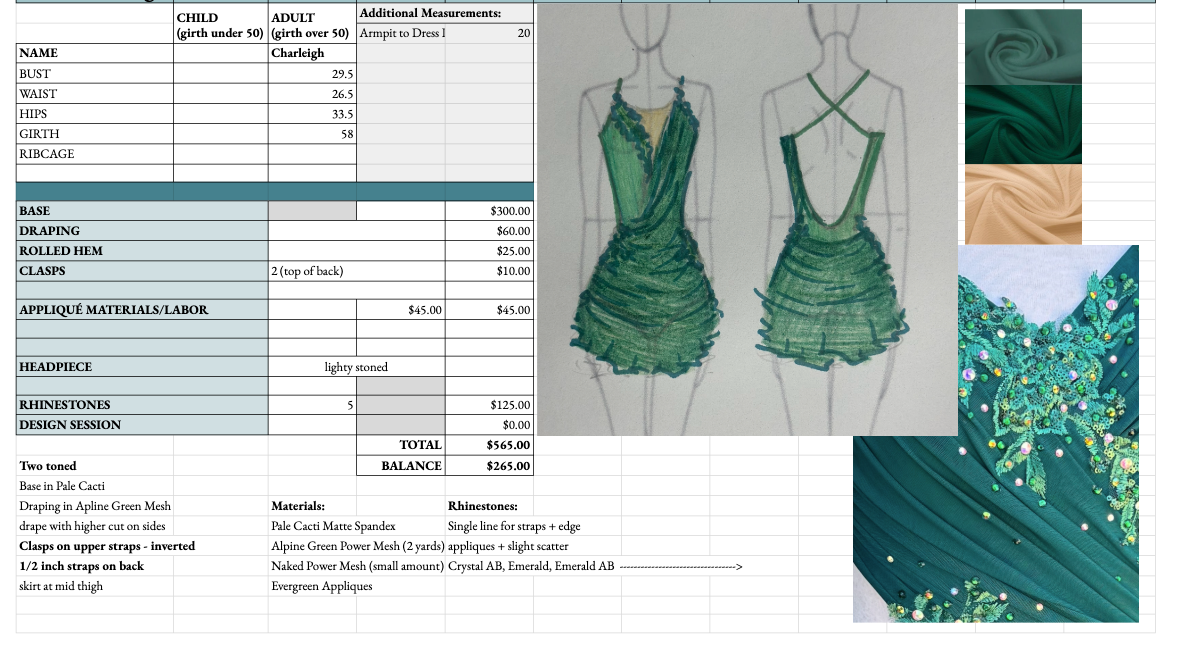Screen dimensions: 1186x666
Task: Click the 'Draping in Apline Green Mesh' note
Action: pos(95,506)
